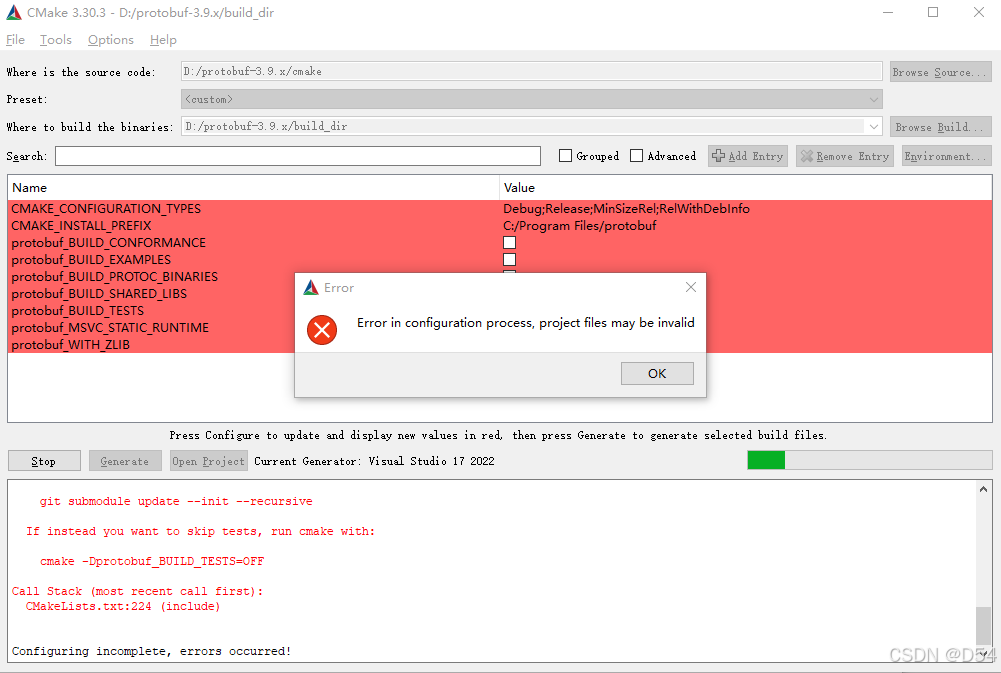Click the Stop button

pos(44,461)
